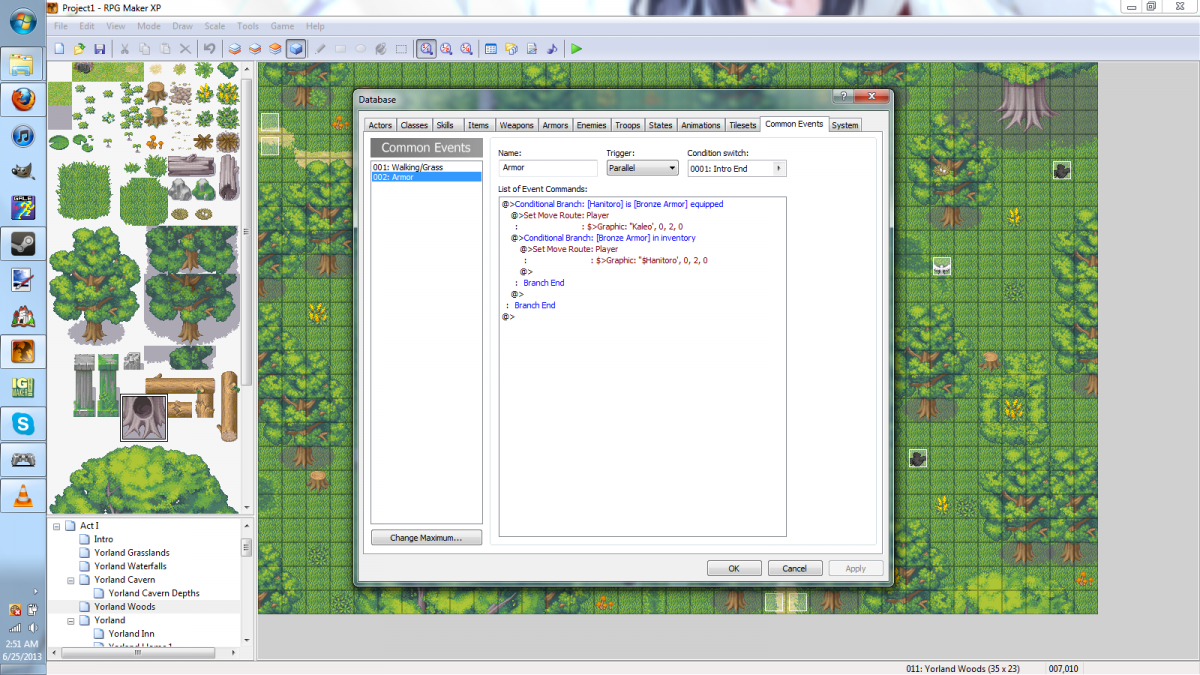Collapse the Yorland Cavern tree node

pyautogui.click(x=71, y=580)
